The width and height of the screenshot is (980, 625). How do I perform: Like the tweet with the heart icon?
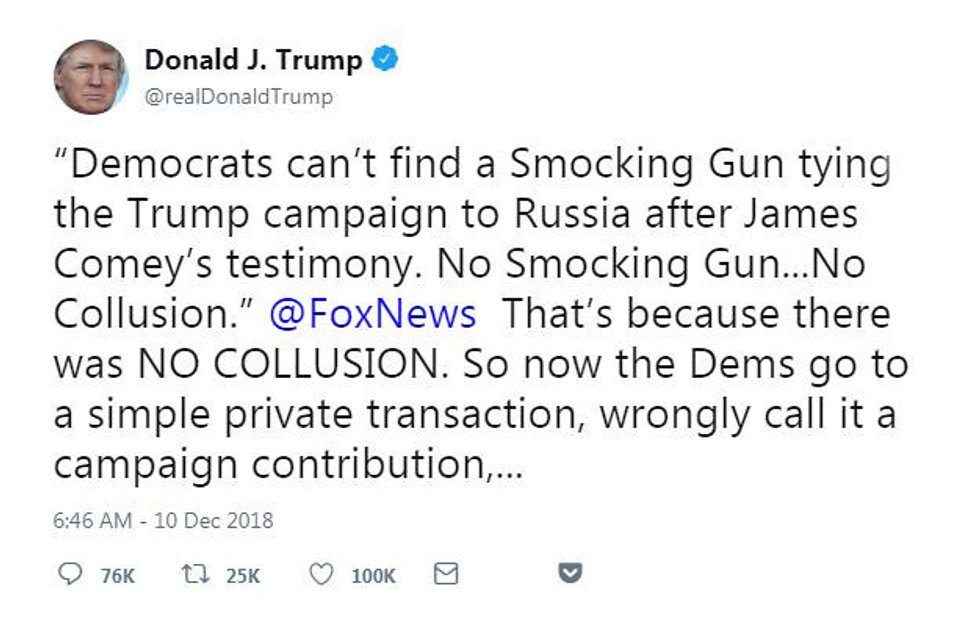coord(320,574)
